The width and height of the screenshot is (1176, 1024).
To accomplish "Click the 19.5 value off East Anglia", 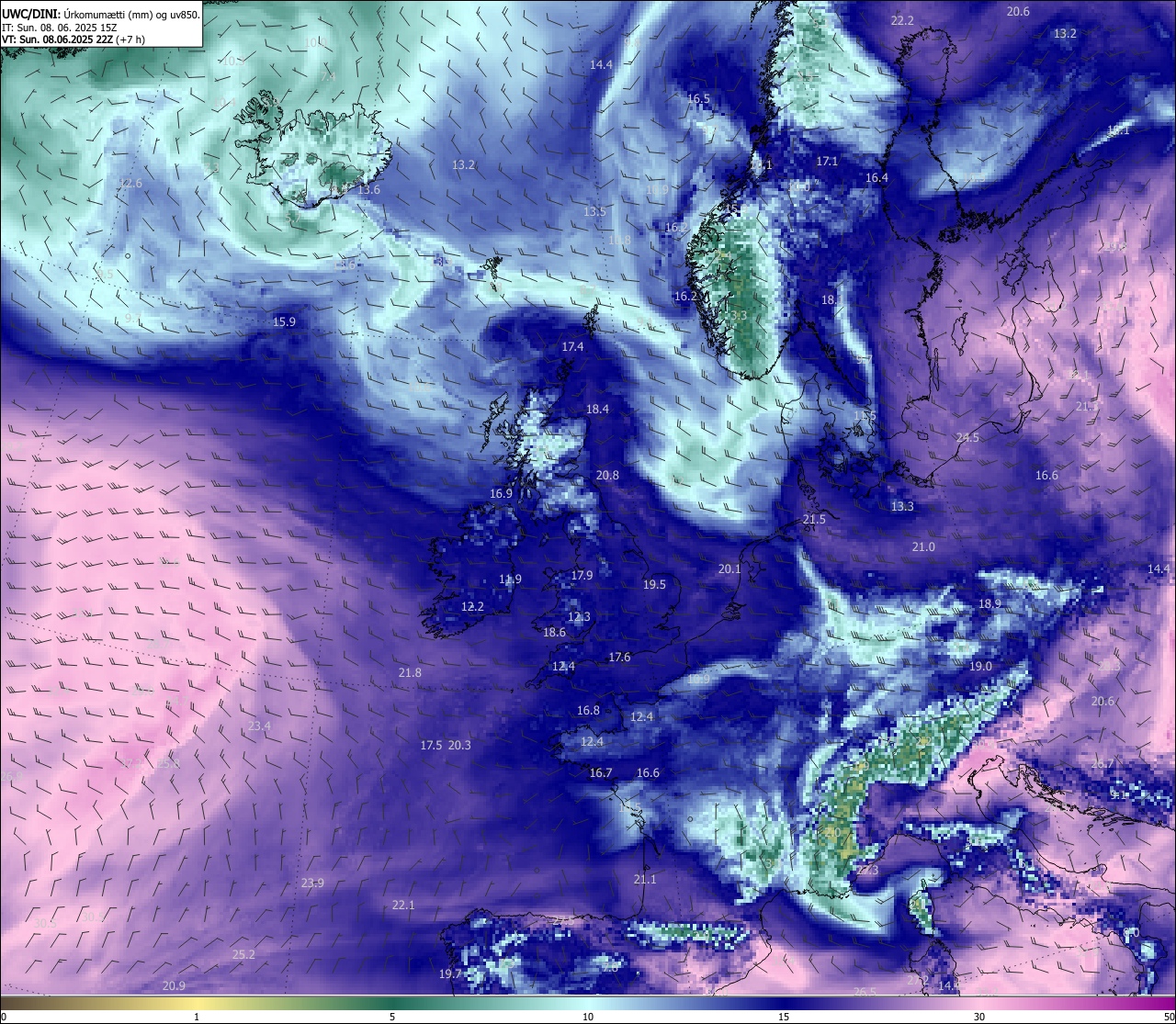I will pos(654,584).
